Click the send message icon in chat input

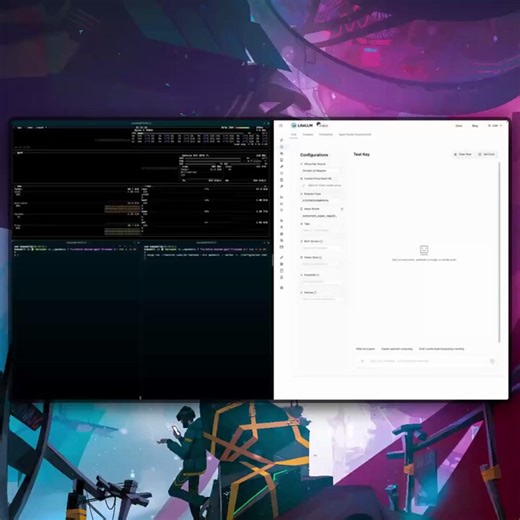[492, 361]
